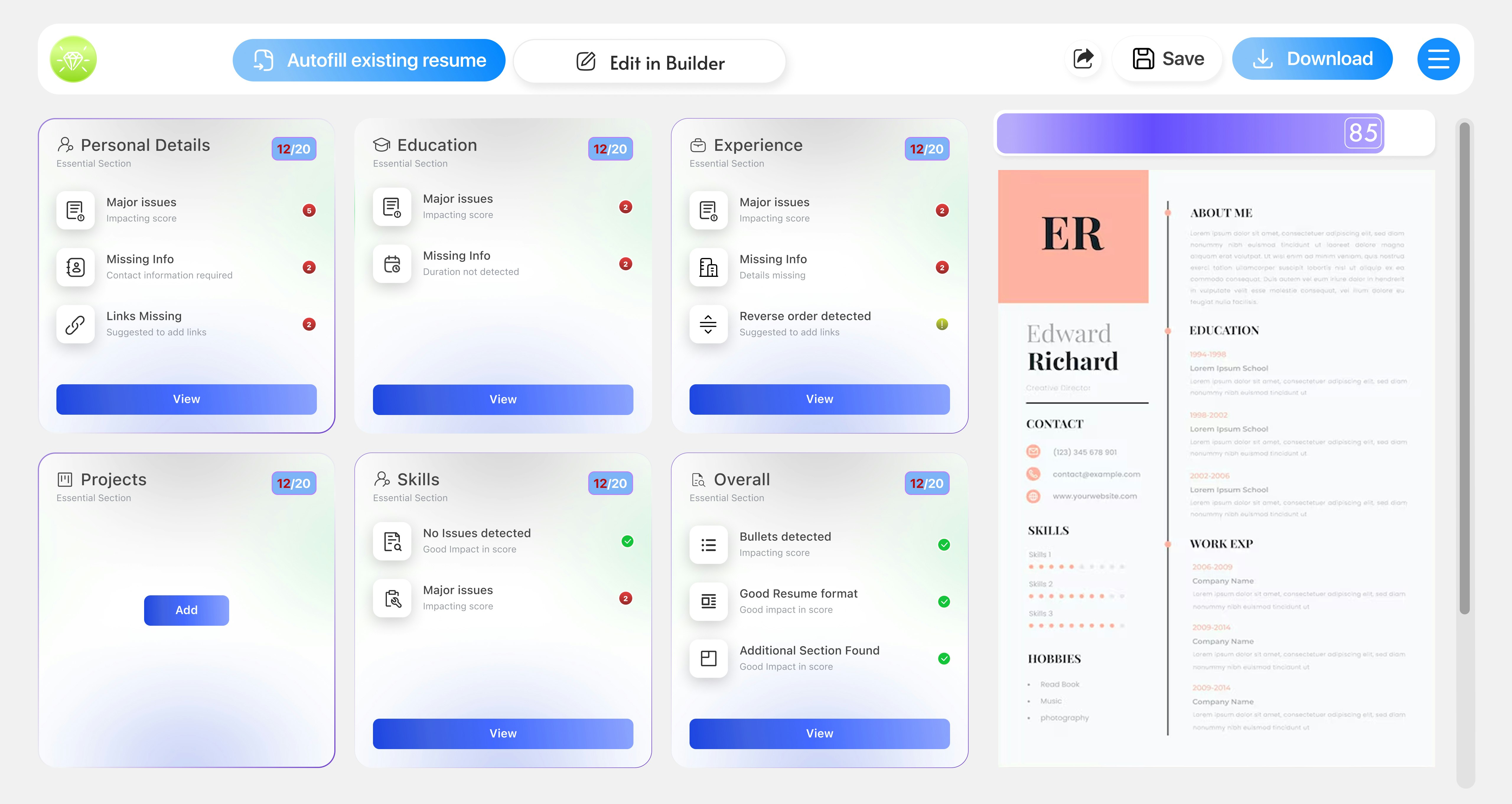Click the ER initials block on resume
Image resolution: width=1512 pixels, height=804 pixels.
click(x=1073, y=236)
